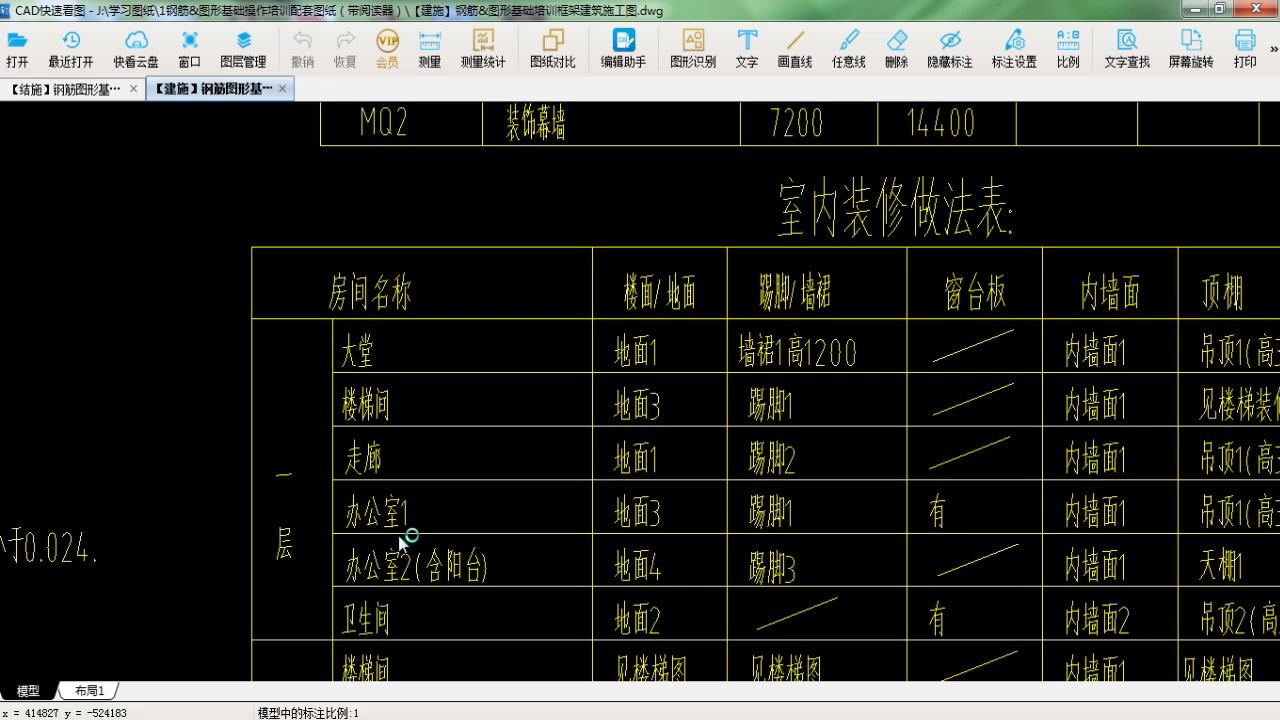Open 图层管理 layer management

pos(243,48)
